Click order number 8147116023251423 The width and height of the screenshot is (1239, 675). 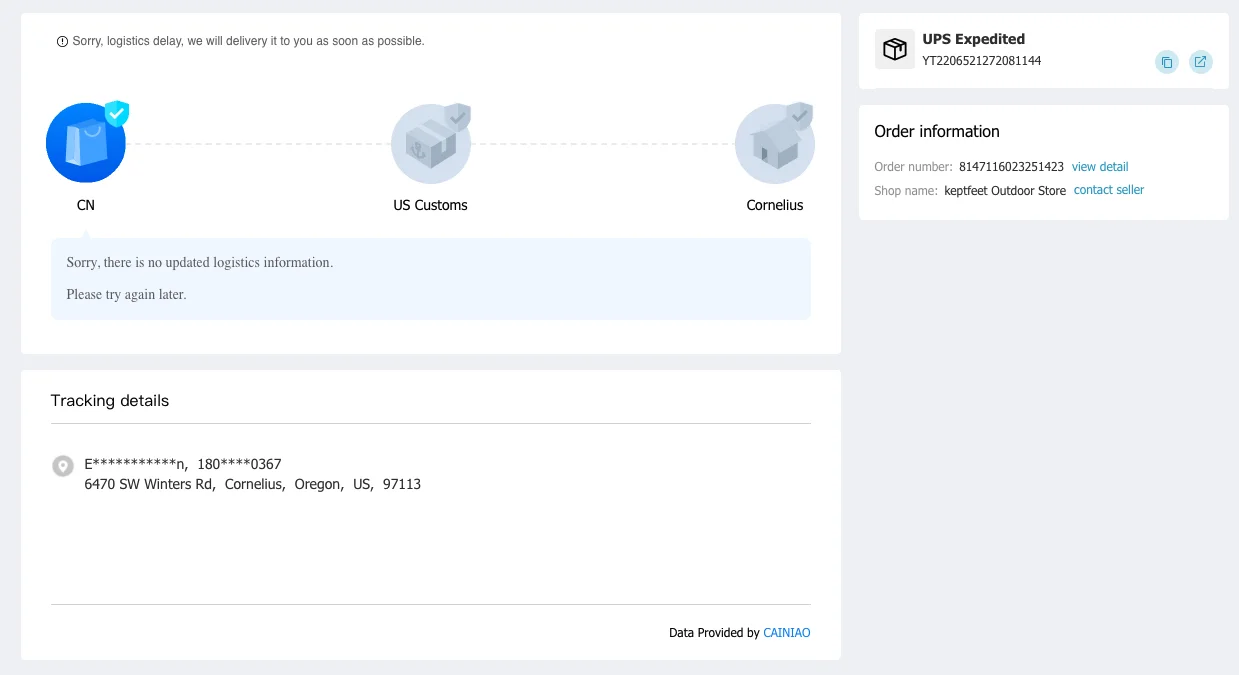[1011, 167]
